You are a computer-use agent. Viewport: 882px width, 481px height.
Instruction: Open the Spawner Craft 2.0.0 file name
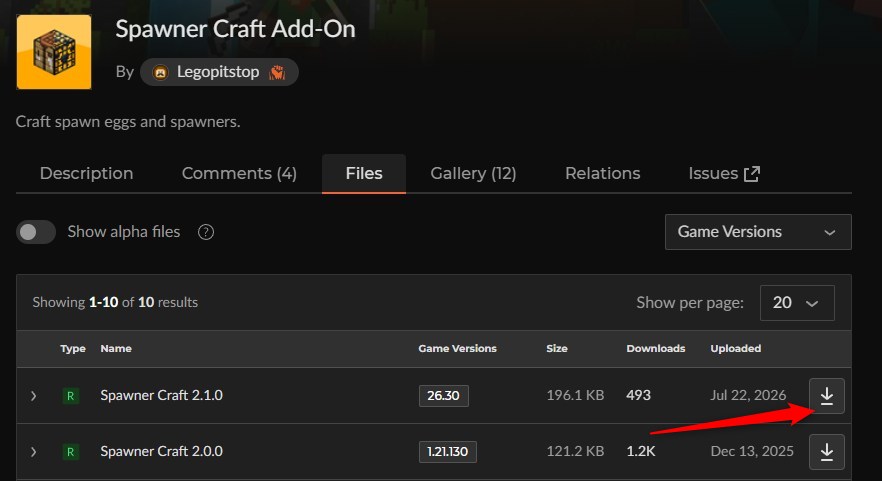(161, 452)
